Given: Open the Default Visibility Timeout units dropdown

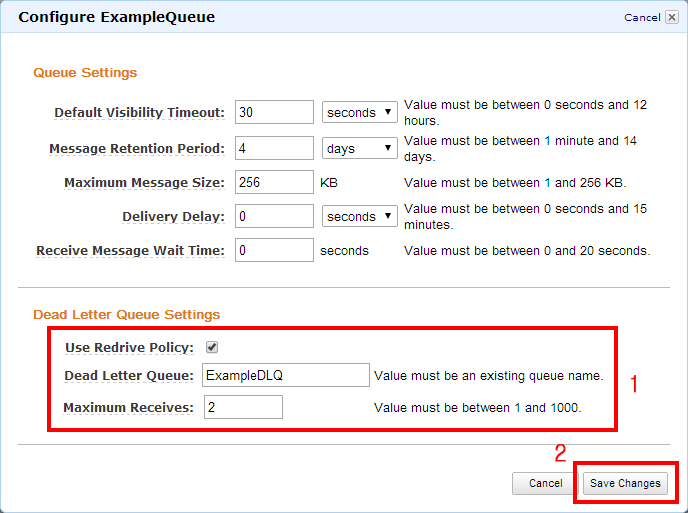Looking at the screenshot, I should (359, 112).
